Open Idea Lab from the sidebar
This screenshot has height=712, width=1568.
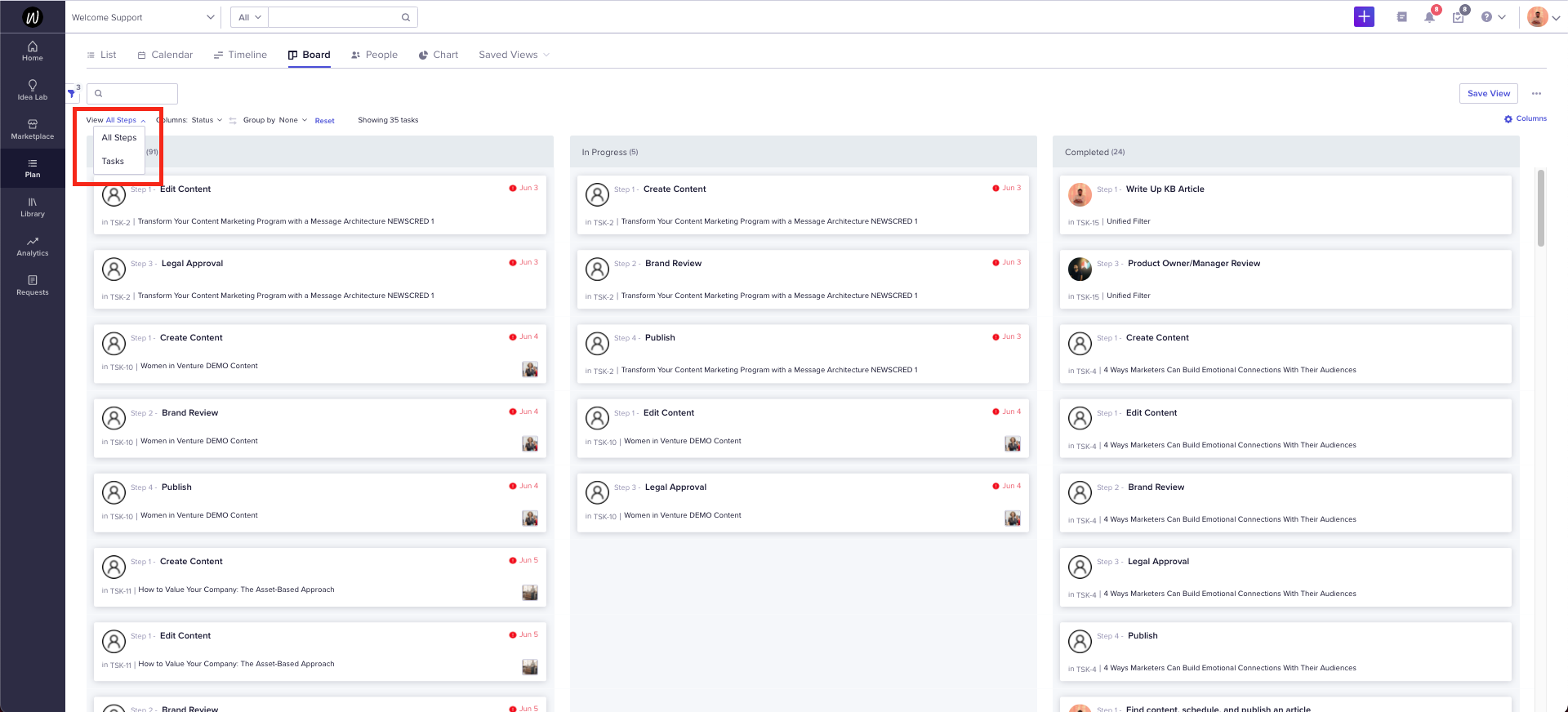[33, 90]
